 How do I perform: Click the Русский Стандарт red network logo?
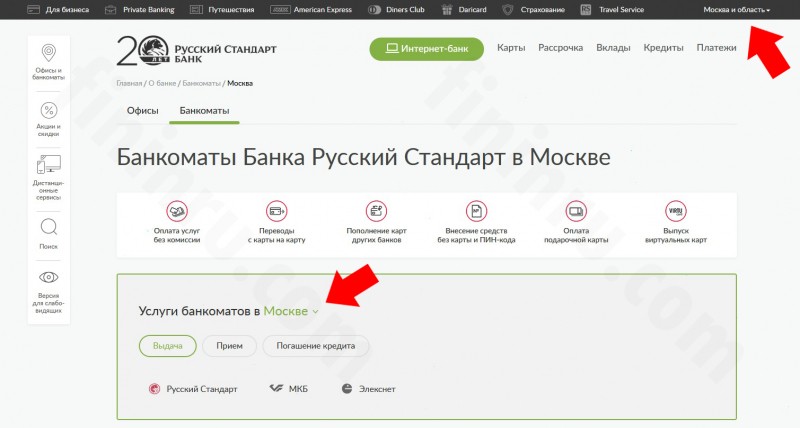point(154,389)
